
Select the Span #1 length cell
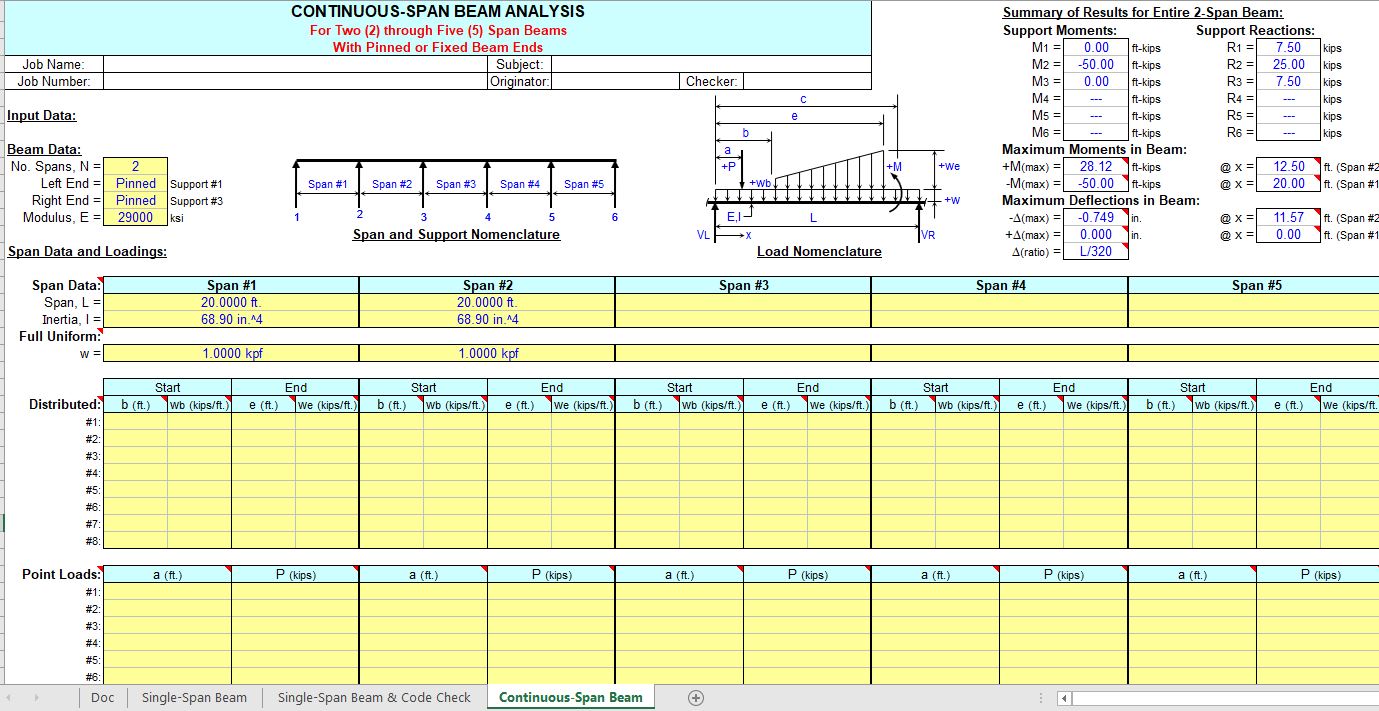point(230,302)
